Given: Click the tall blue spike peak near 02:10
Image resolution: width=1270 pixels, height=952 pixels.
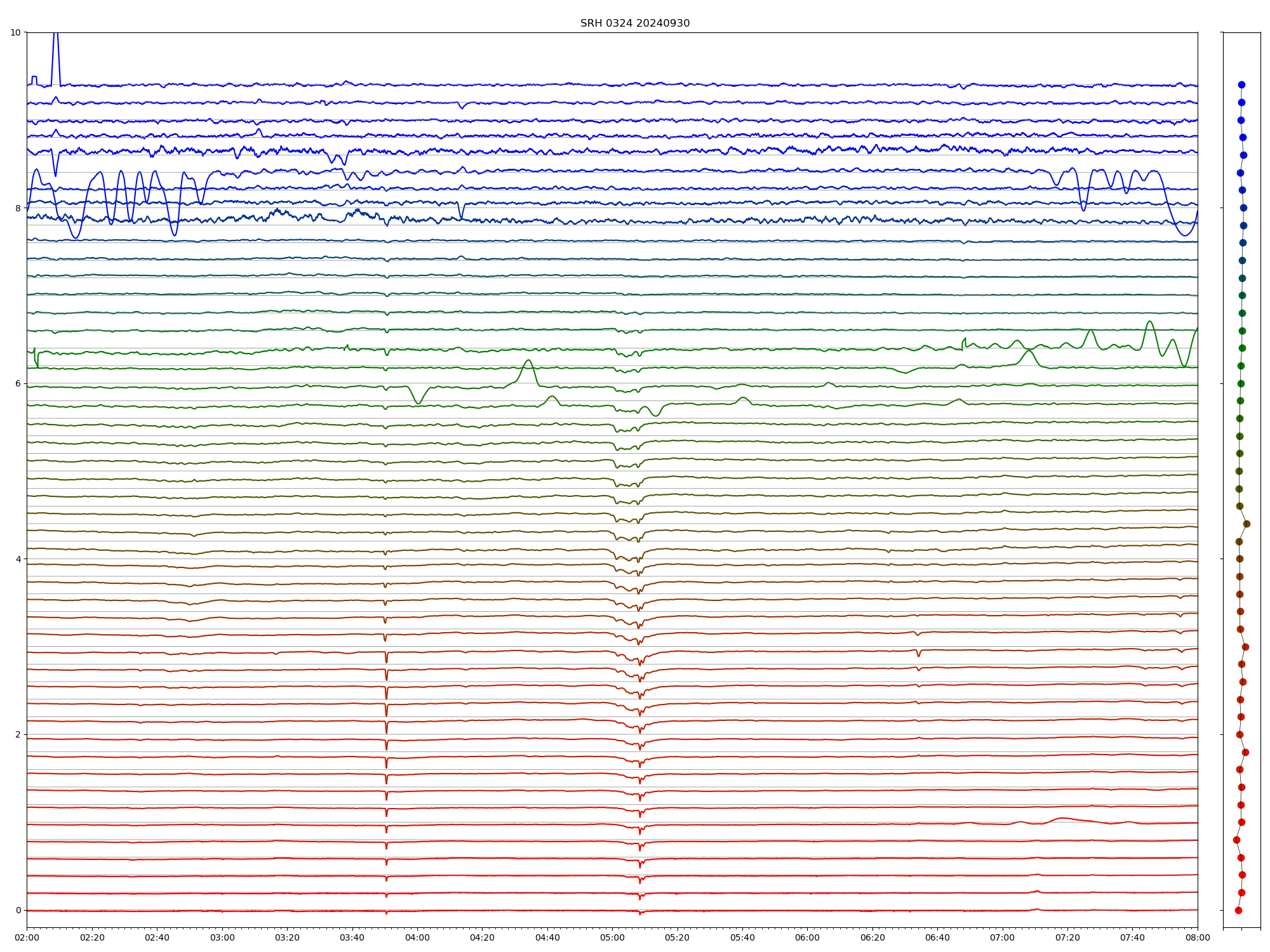Looking at the screenshot, I should 56,35.
